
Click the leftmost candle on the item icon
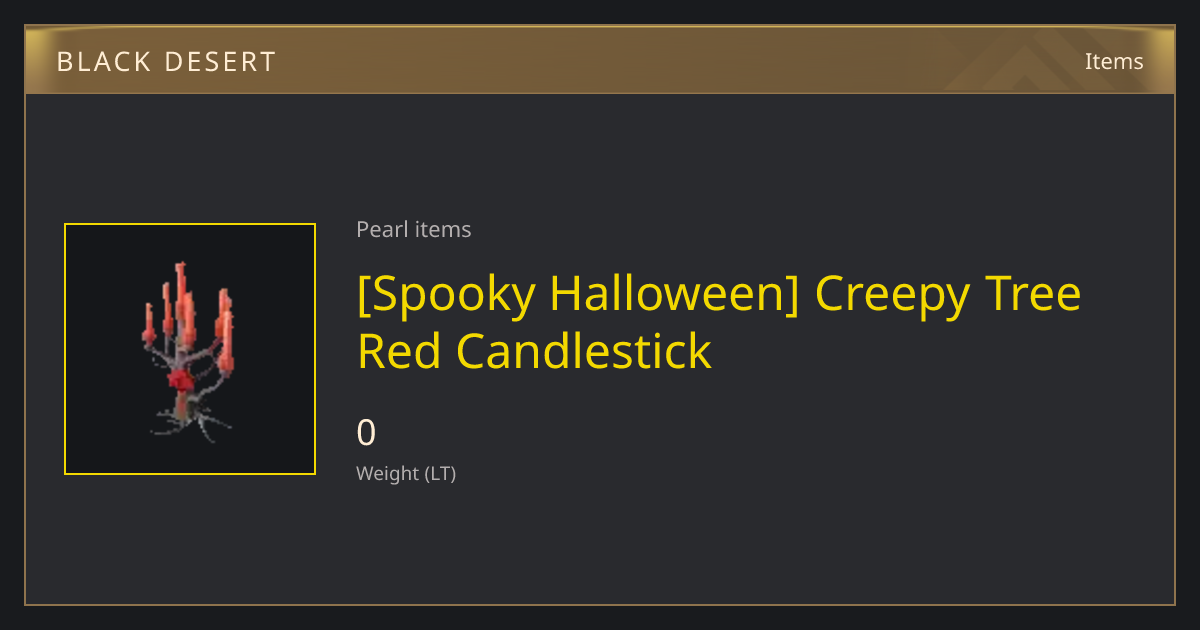[x=149, y=320]
